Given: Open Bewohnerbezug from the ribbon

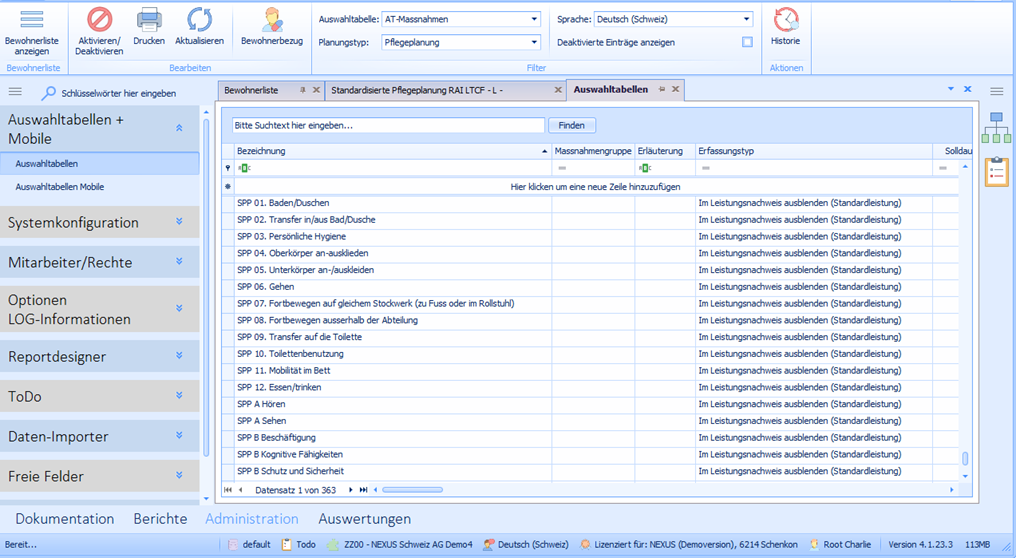Looking at the screenshot, I should 271,20.
